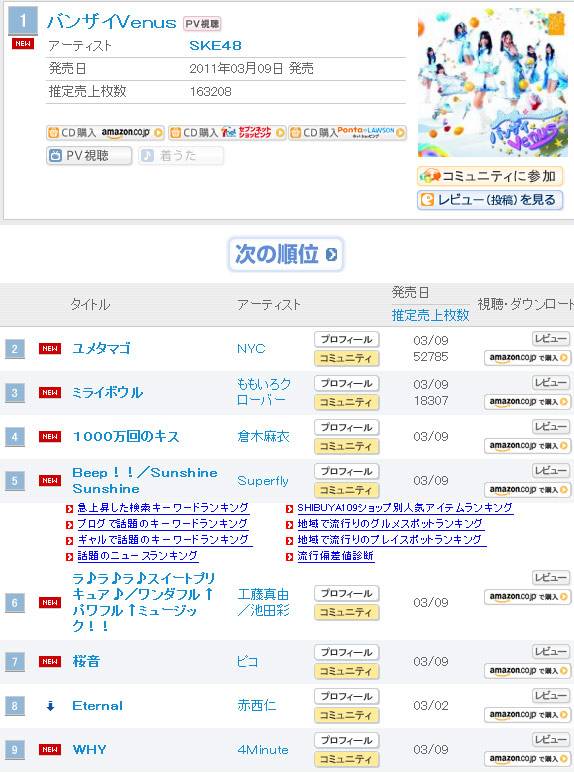Viewport: 574px width, 773px height.
Task: Open the ユメタマゴ song title link
Action: 101,349
